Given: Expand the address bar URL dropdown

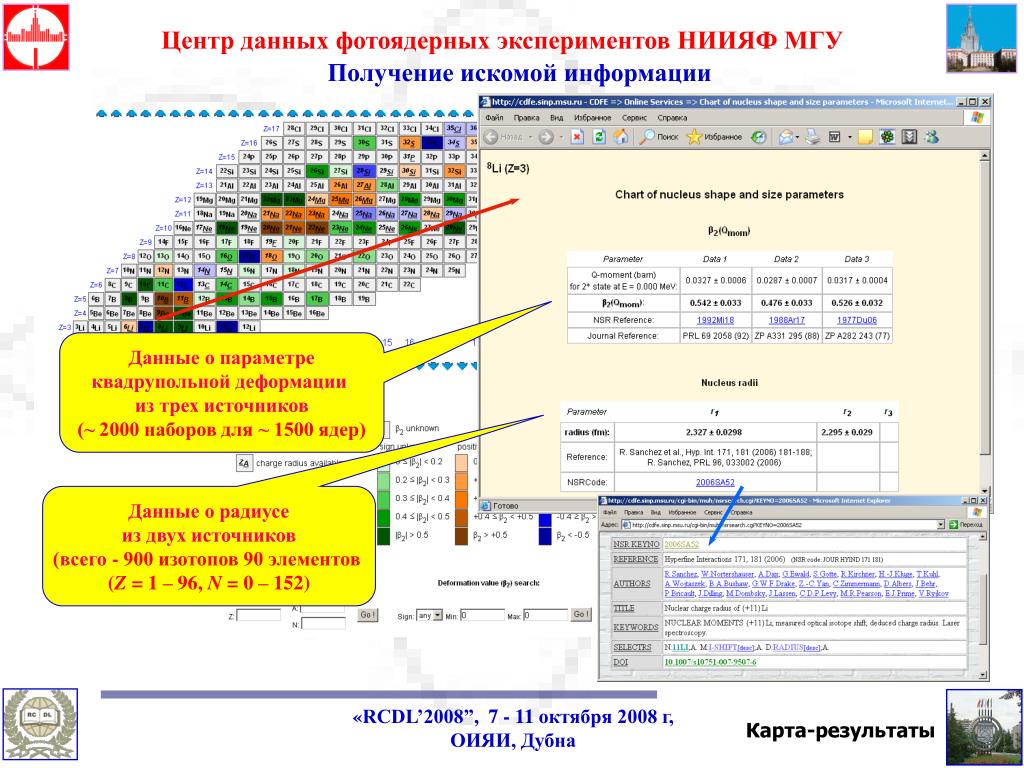Looking at the screenshot, I should pyautogui.click(x=941, y=524).
